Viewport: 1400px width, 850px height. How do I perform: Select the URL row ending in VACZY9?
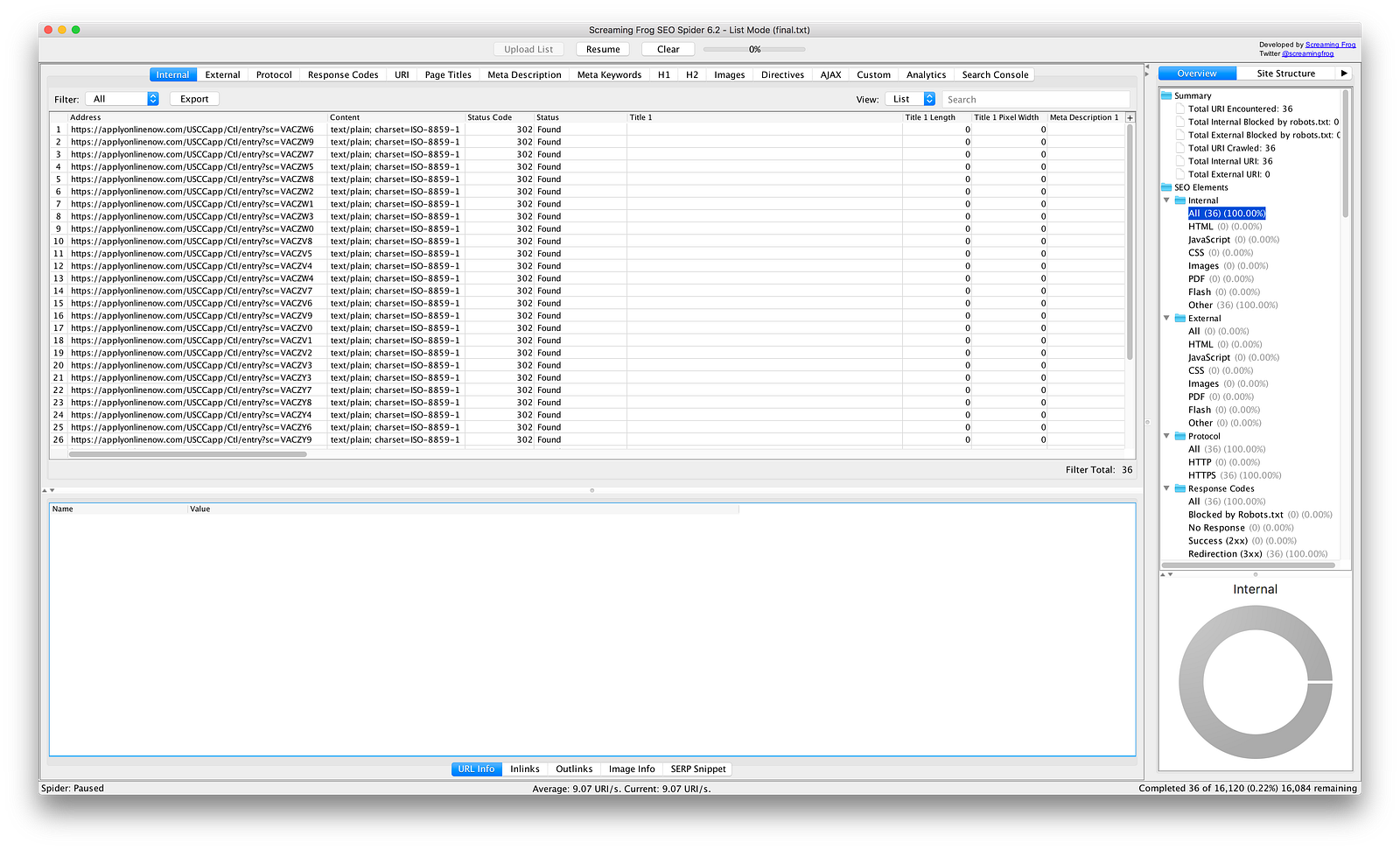tap(586, 440)
